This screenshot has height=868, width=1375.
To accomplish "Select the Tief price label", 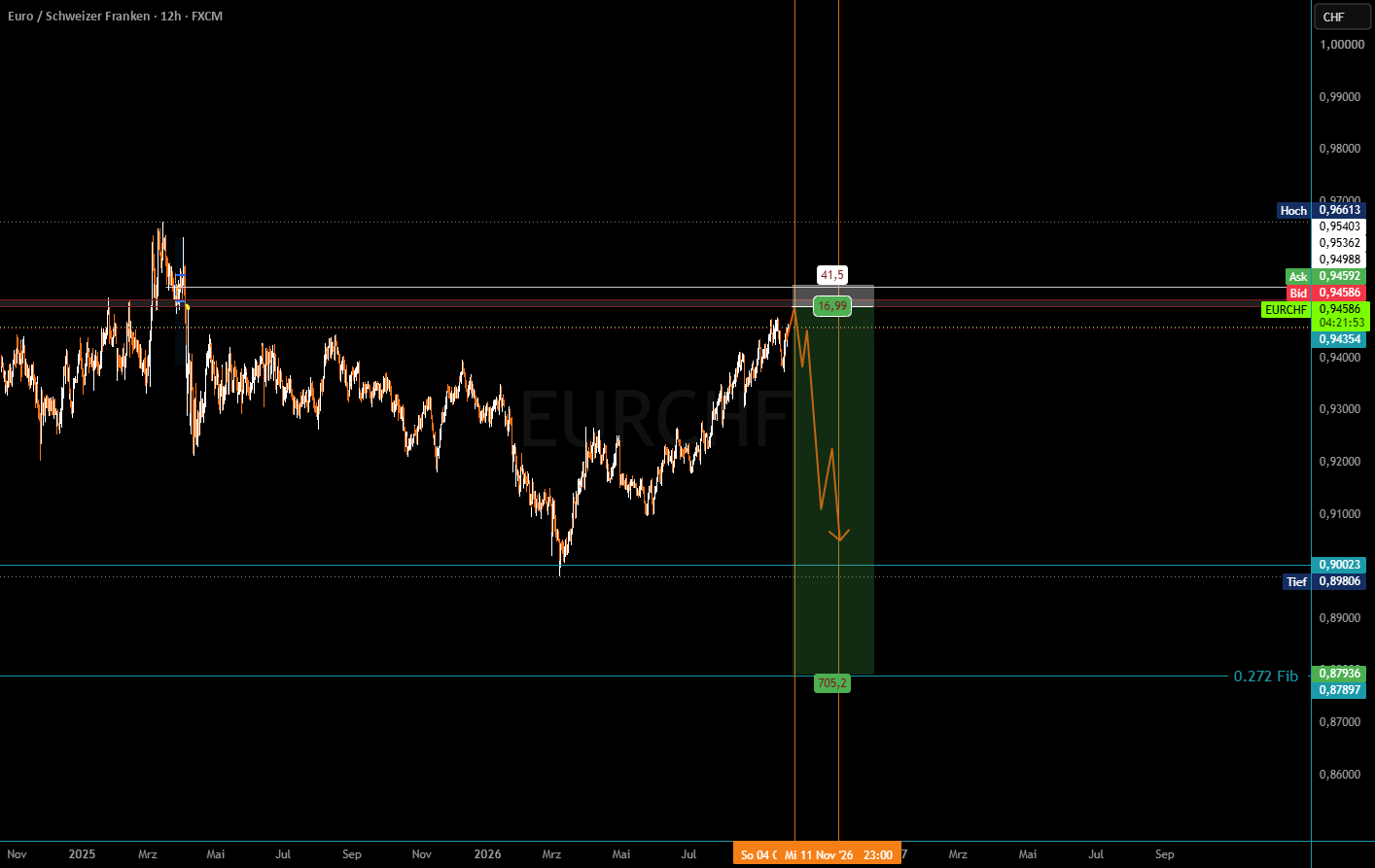I will (1296, 581).
